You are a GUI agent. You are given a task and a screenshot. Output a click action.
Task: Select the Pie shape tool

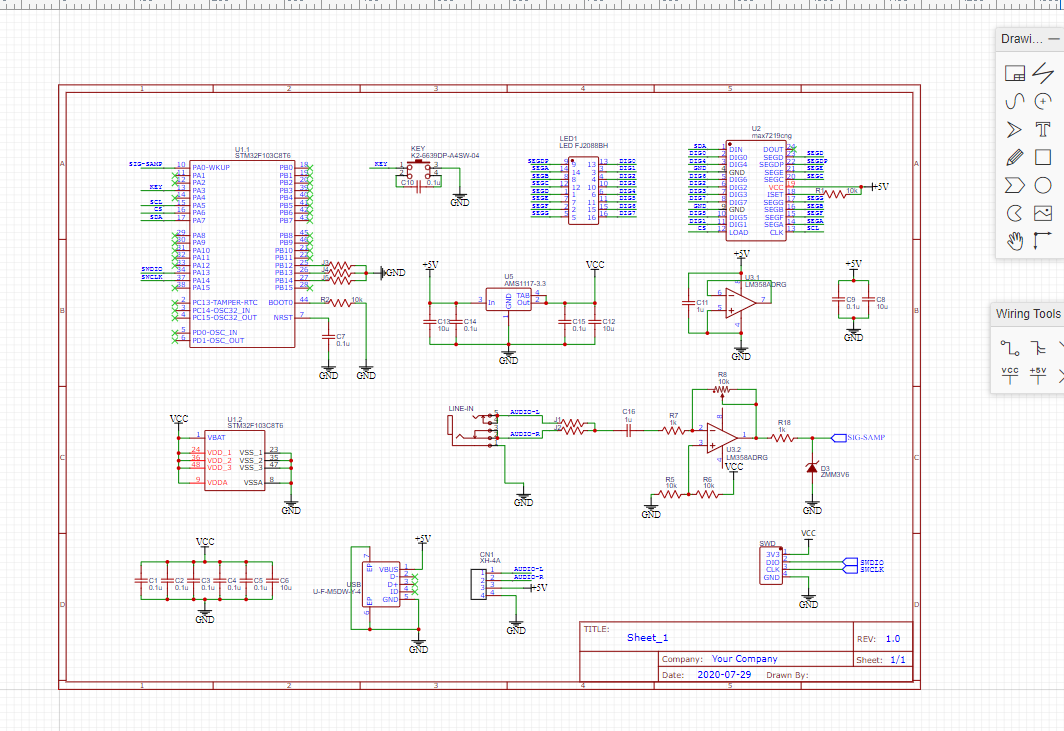1014,213
